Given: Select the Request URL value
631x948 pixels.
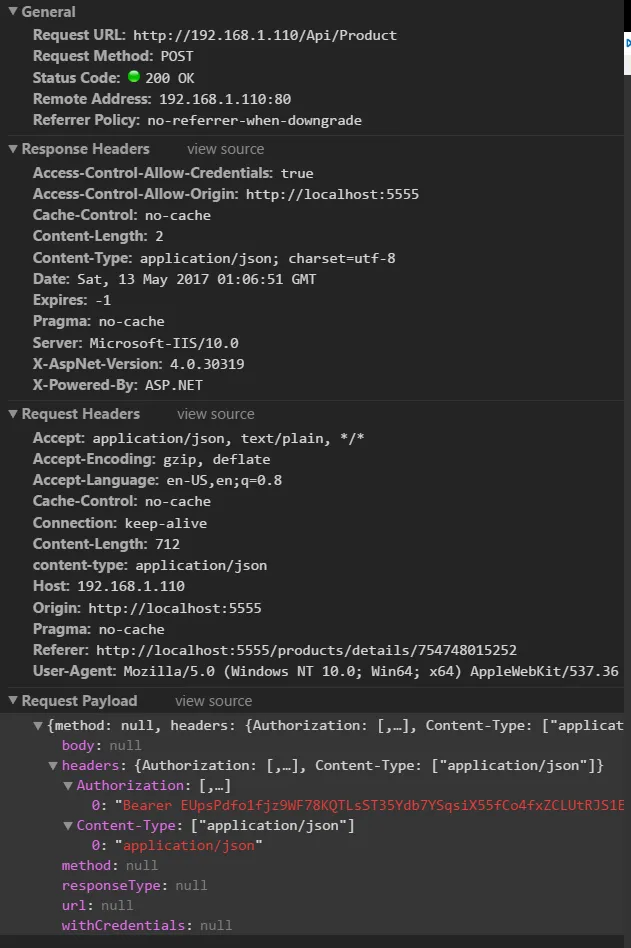Looking at the screenshot, I should [x=264, y=35].
